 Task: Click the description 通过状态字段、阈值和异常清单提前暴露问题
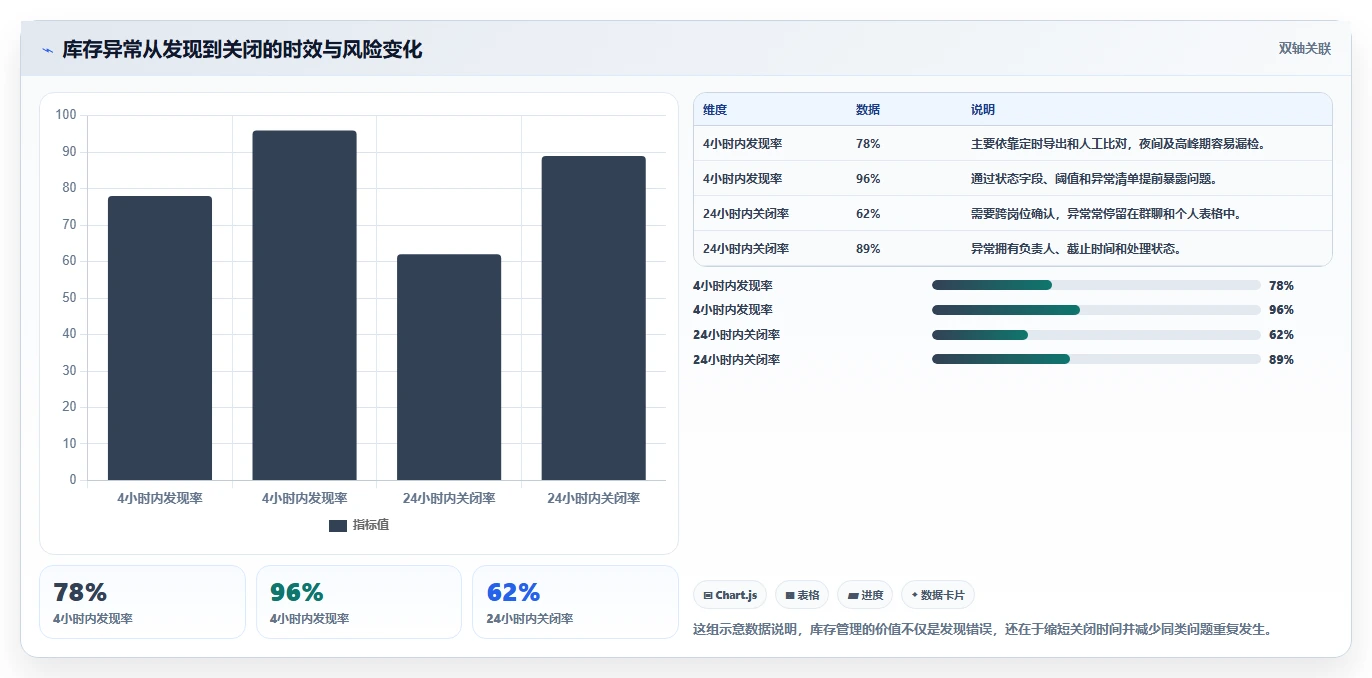pyautogui.click(x=1094, y=179)
